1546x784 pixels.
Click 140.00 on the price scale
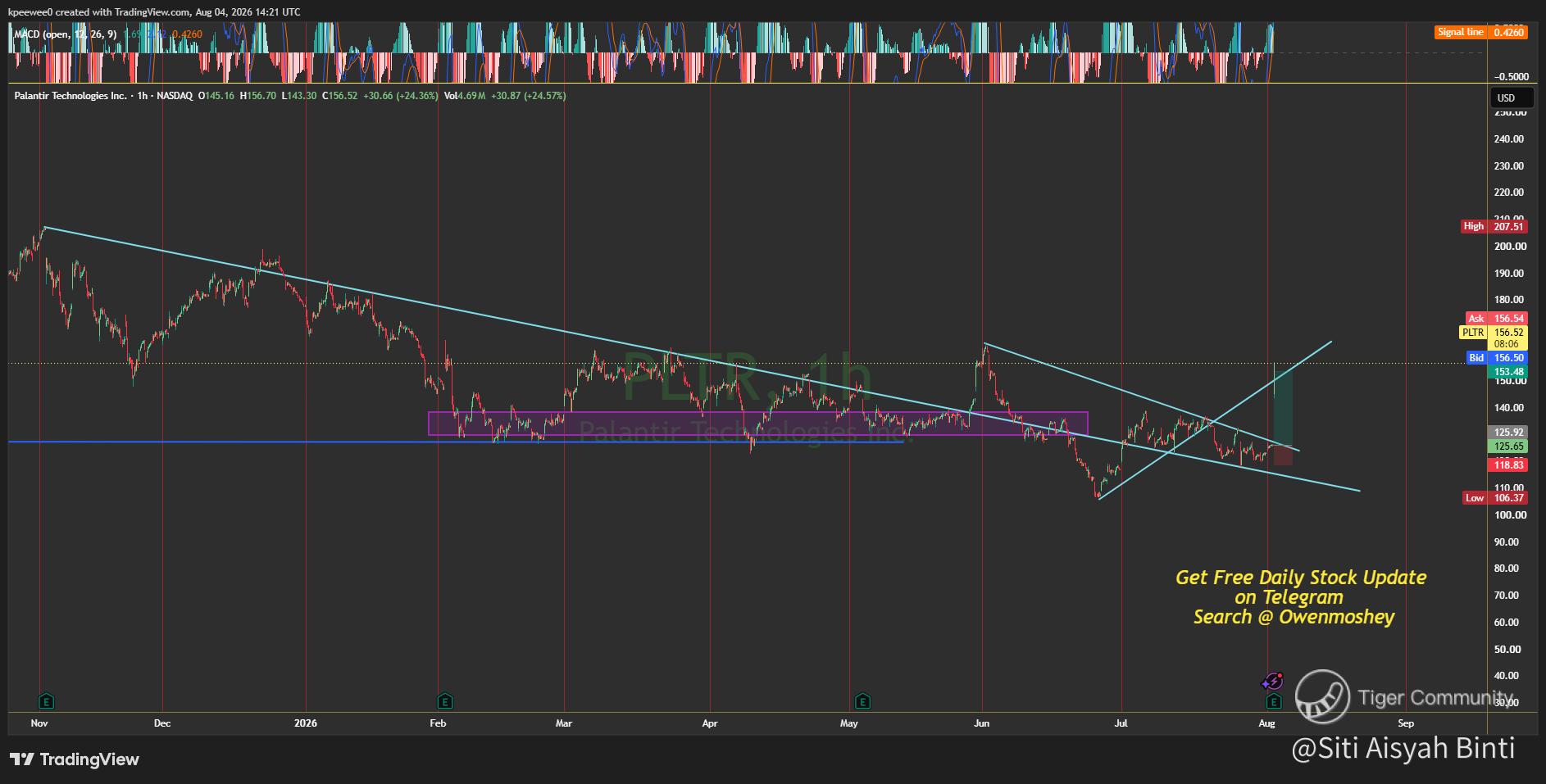(x=1509, y=408)
